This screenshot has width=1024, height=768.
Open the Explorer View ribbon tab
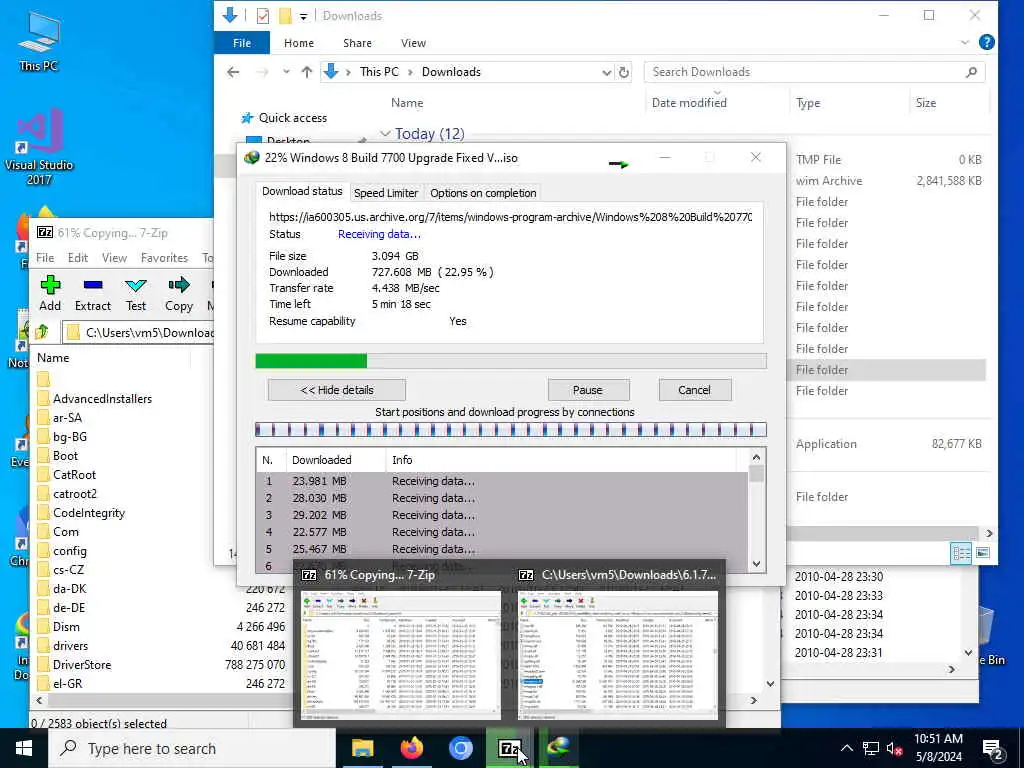(x=413, y=42)
